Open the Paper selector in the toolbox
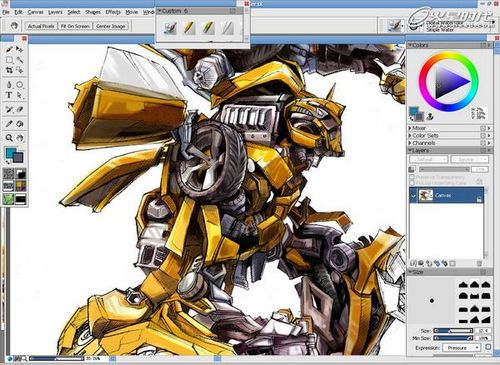 (x=8, y=174)
